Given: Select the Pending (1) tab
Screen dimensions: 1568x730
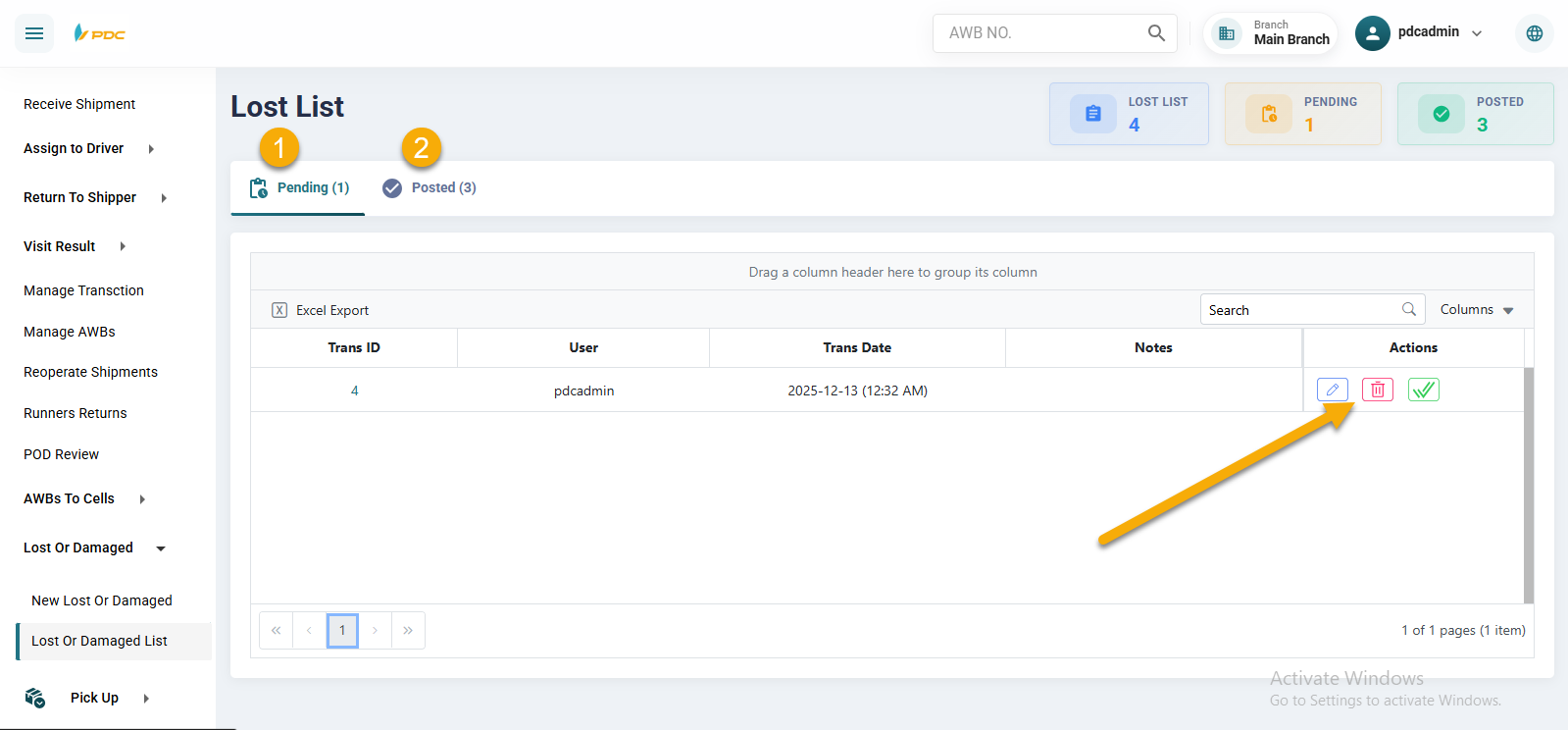Looking at the screenshot, I should click(299, 187).
